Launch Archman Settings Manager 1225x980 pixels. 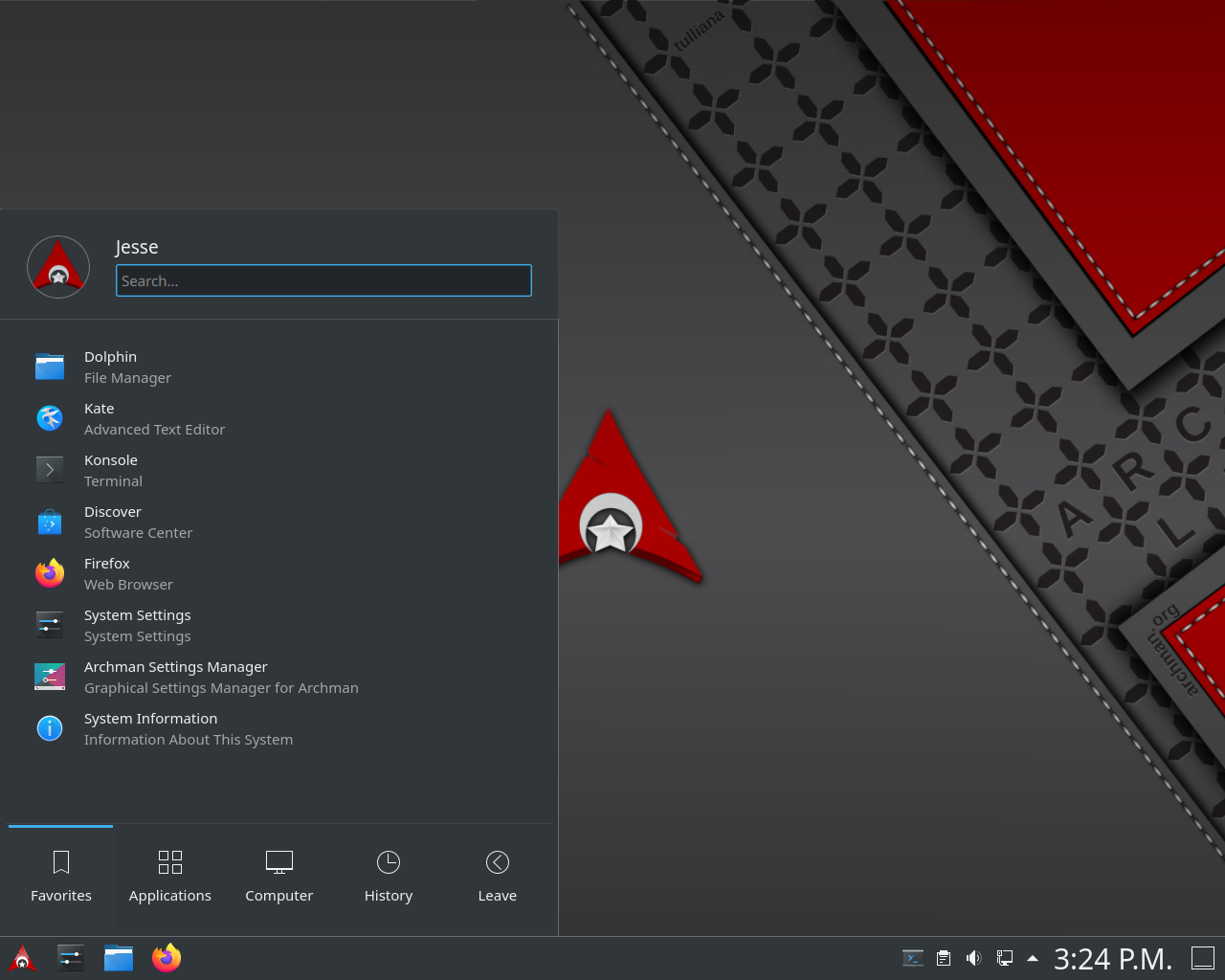pos(278,677)
